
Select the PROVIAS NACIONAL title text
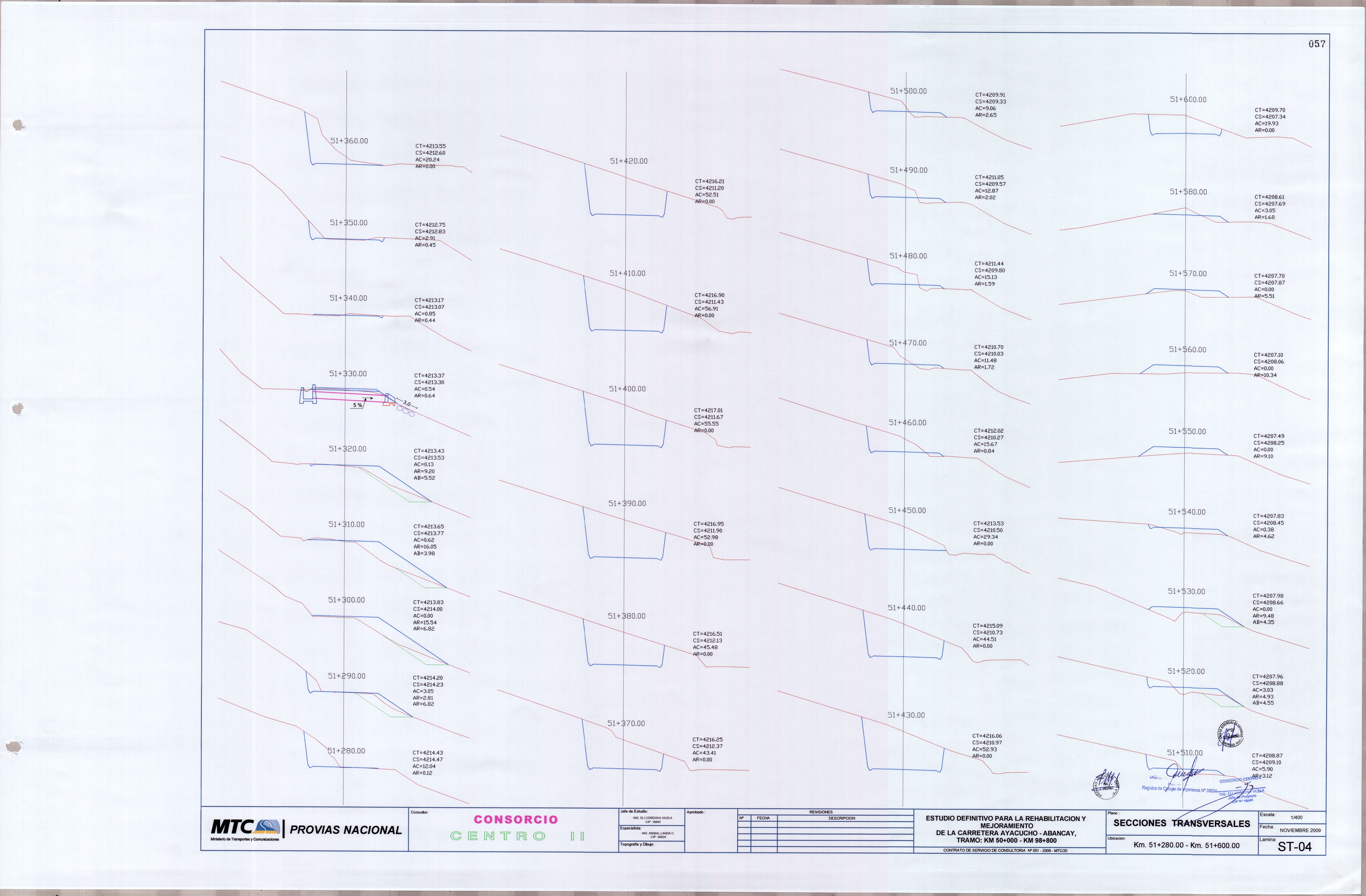point(345,830)
